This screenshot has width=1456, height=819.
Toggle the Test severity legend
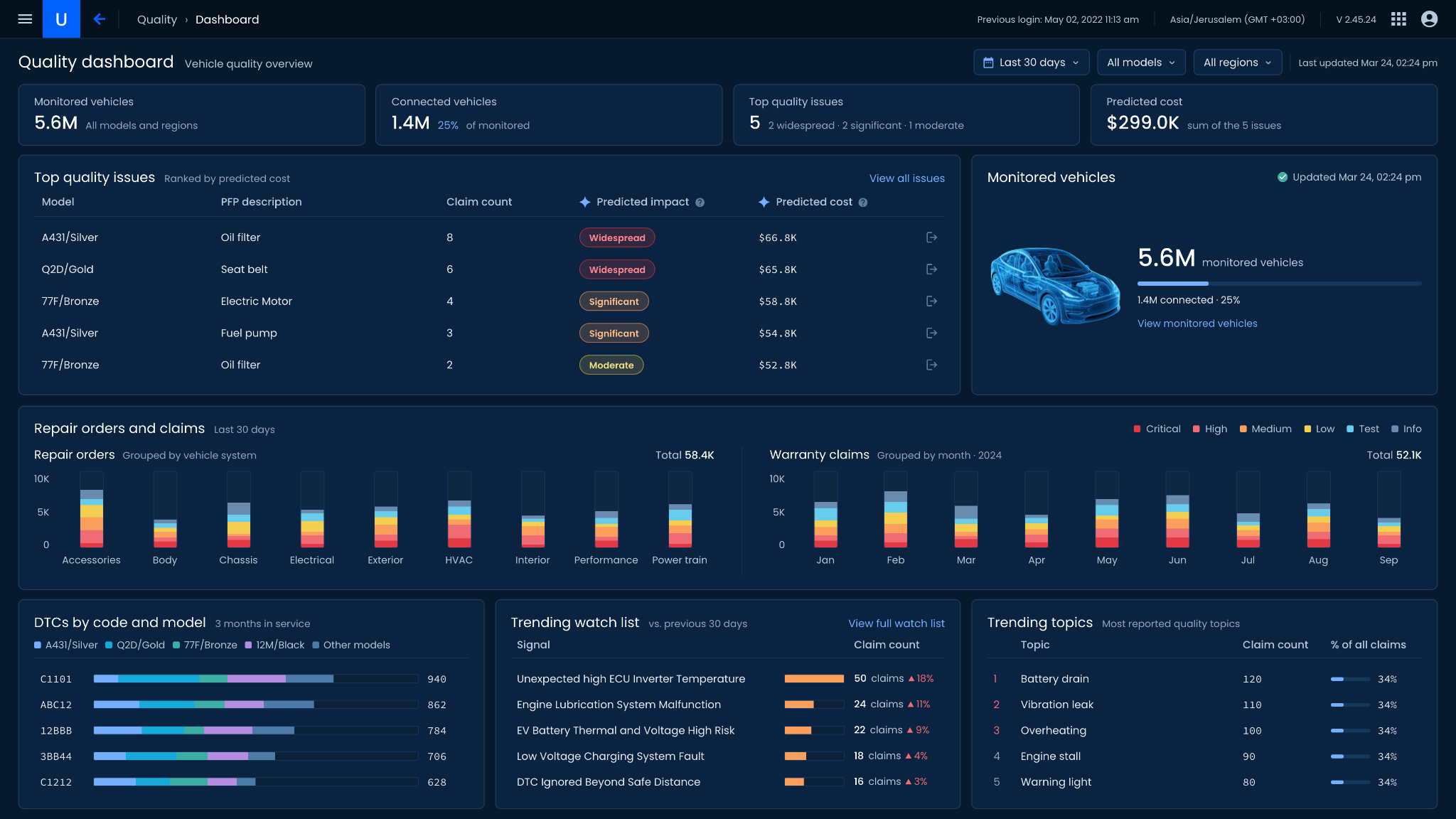point(1362,429)
